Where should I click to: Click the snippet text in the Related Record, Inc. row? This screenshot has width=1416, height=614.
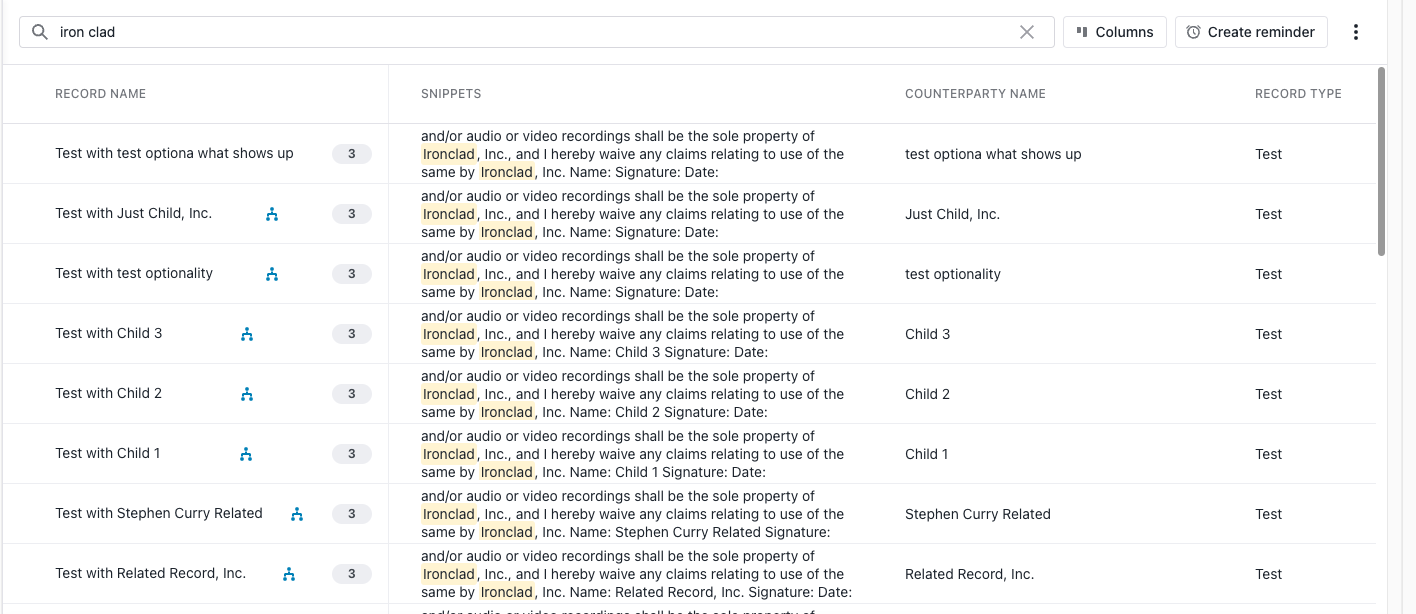pos(636,574)
